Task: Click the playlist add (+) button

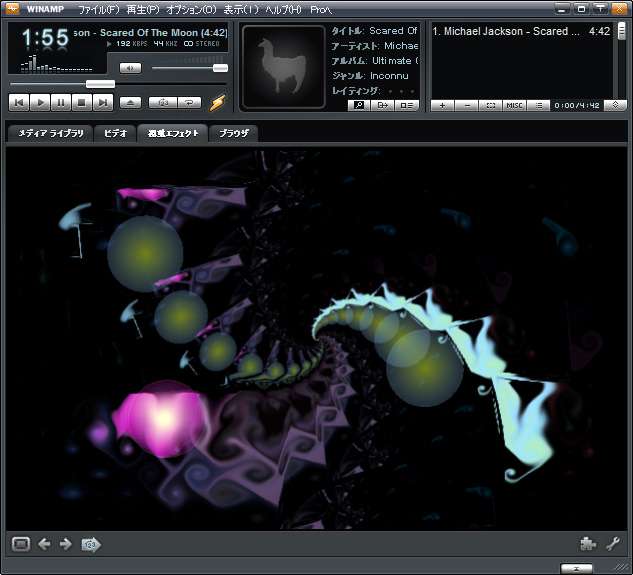Action: coord(442,105)
